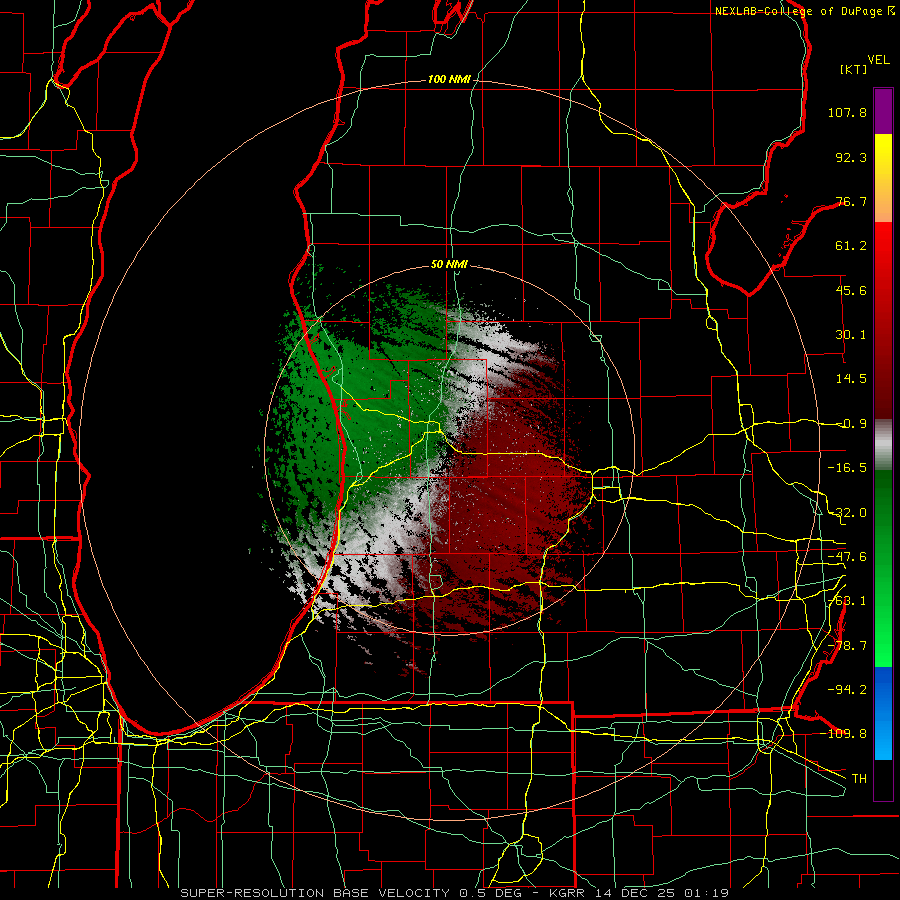Pick the black TH segment of color bar
900x900 pixels.
[x=883, y=779]
